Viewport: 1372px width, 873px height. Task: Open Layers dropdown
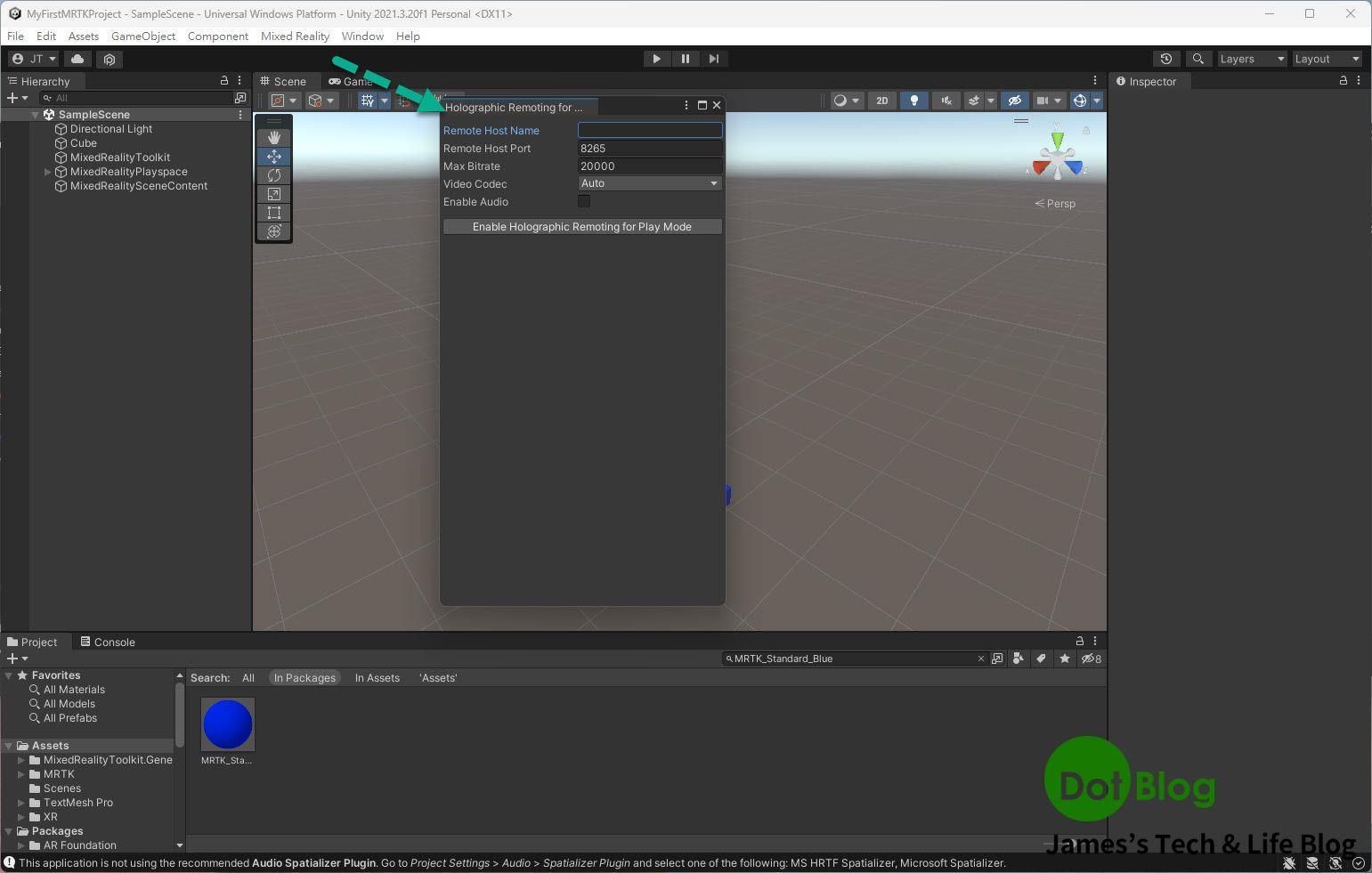[x=1253, y=59]
